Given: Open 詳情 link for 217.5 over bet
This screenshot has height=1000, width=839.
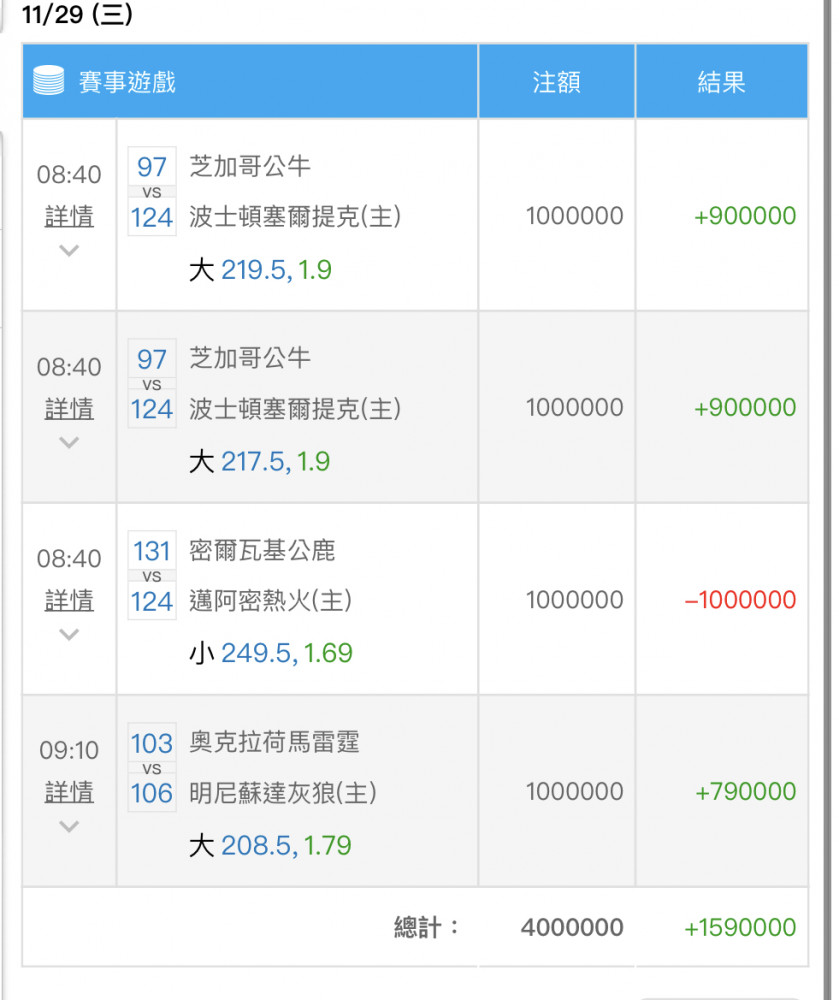Looking at the screenshot, I should tap(69, 409).
